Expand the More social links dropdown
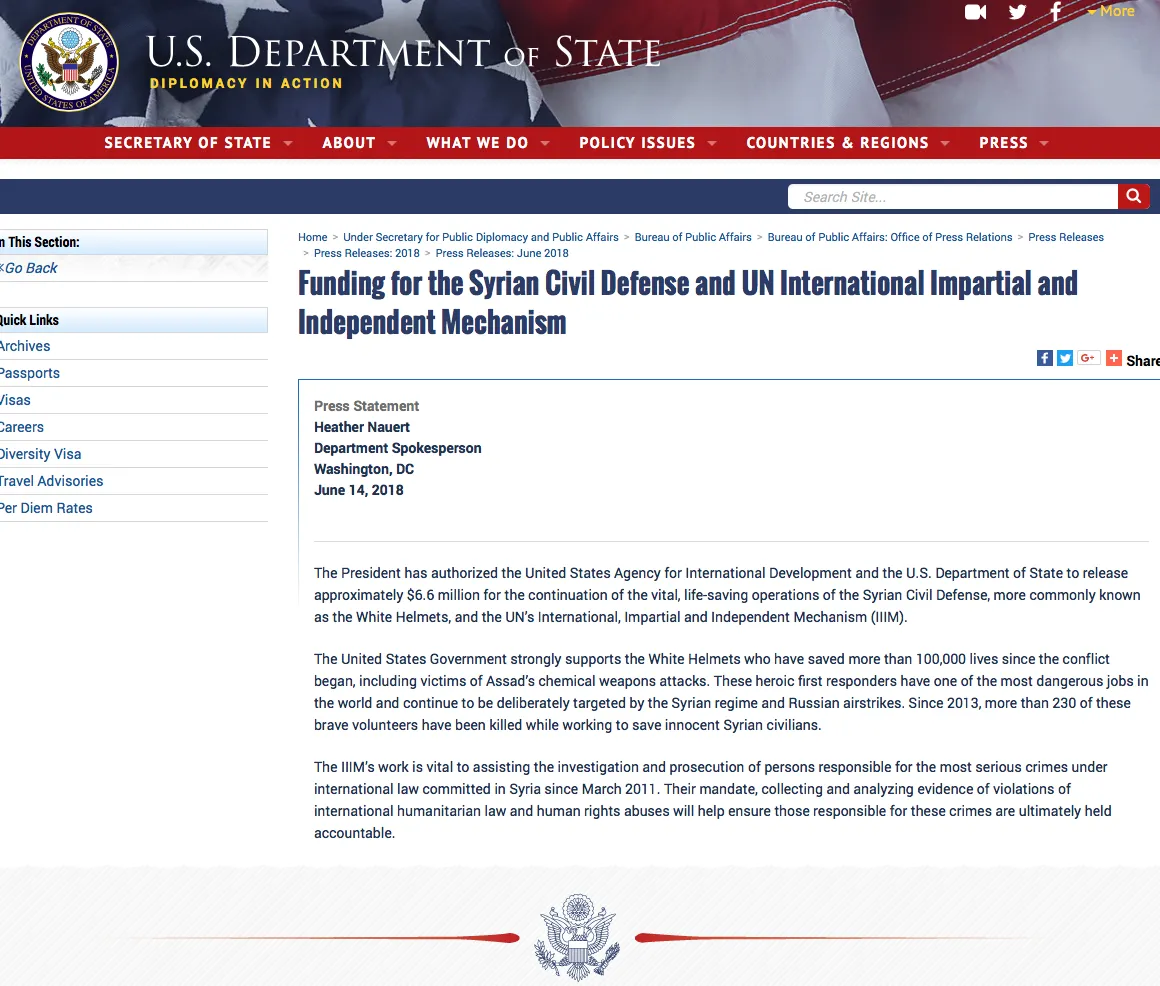 coord(1110,11)
